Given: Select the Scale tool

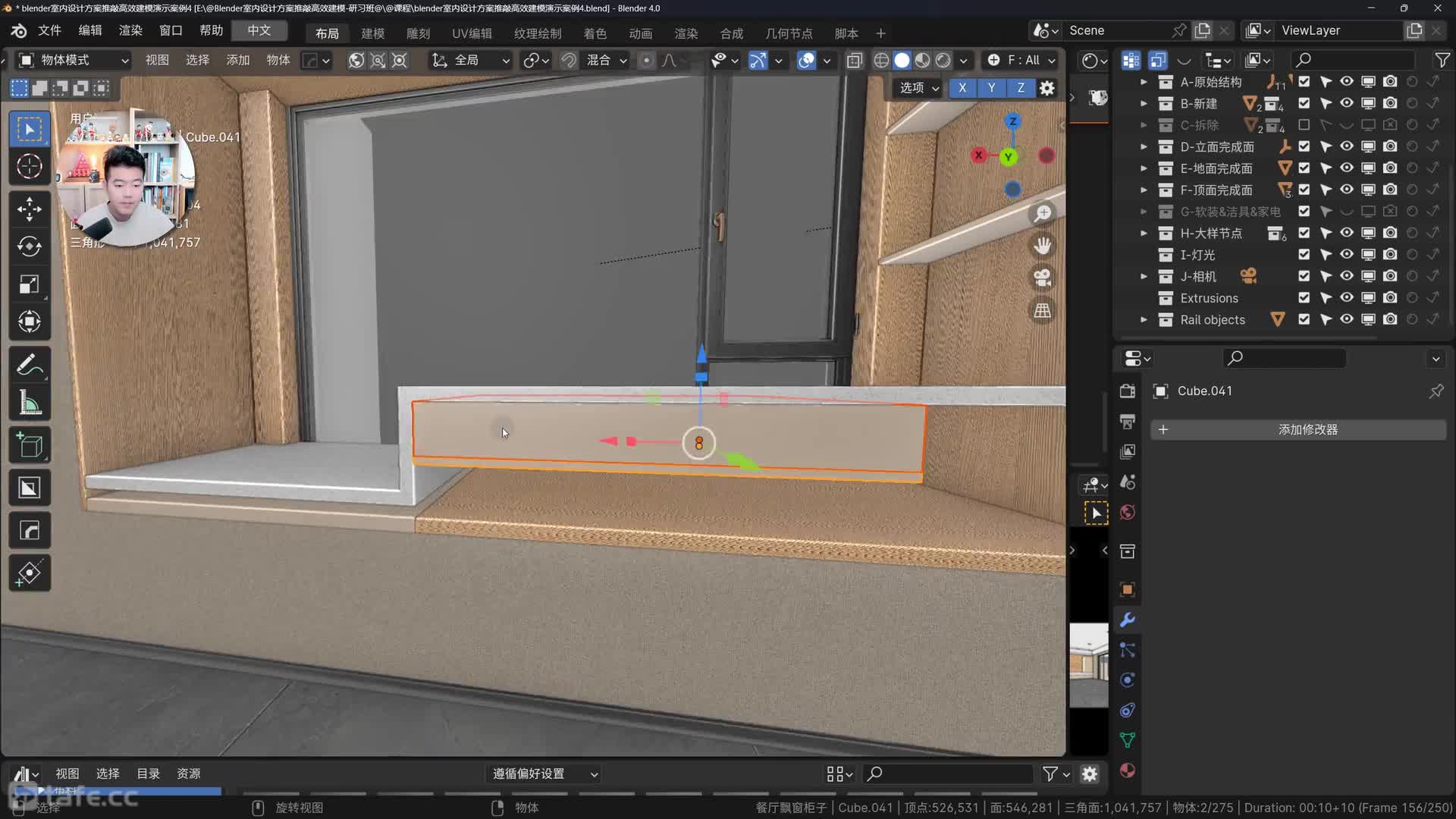Looking at the screenshot, I should [30, 284].
